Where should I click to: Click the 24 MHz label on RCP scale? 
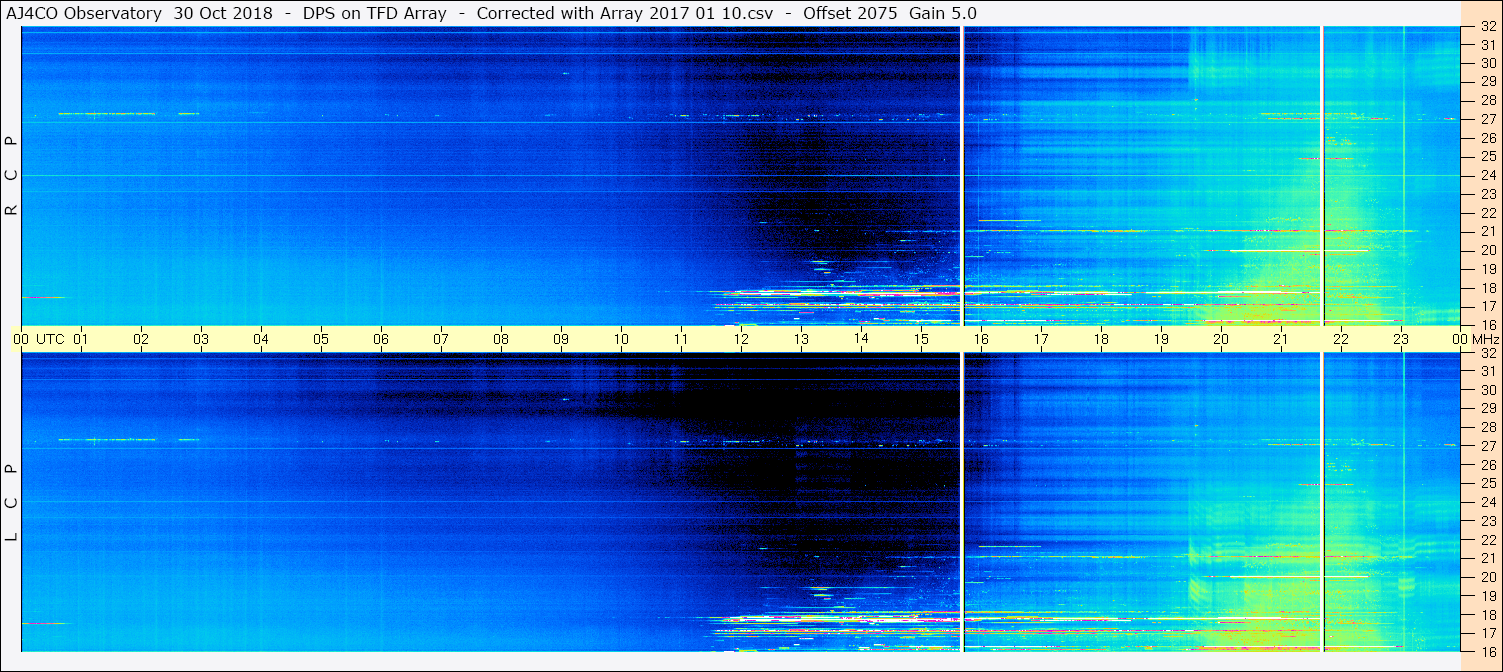coord(1488,175)
